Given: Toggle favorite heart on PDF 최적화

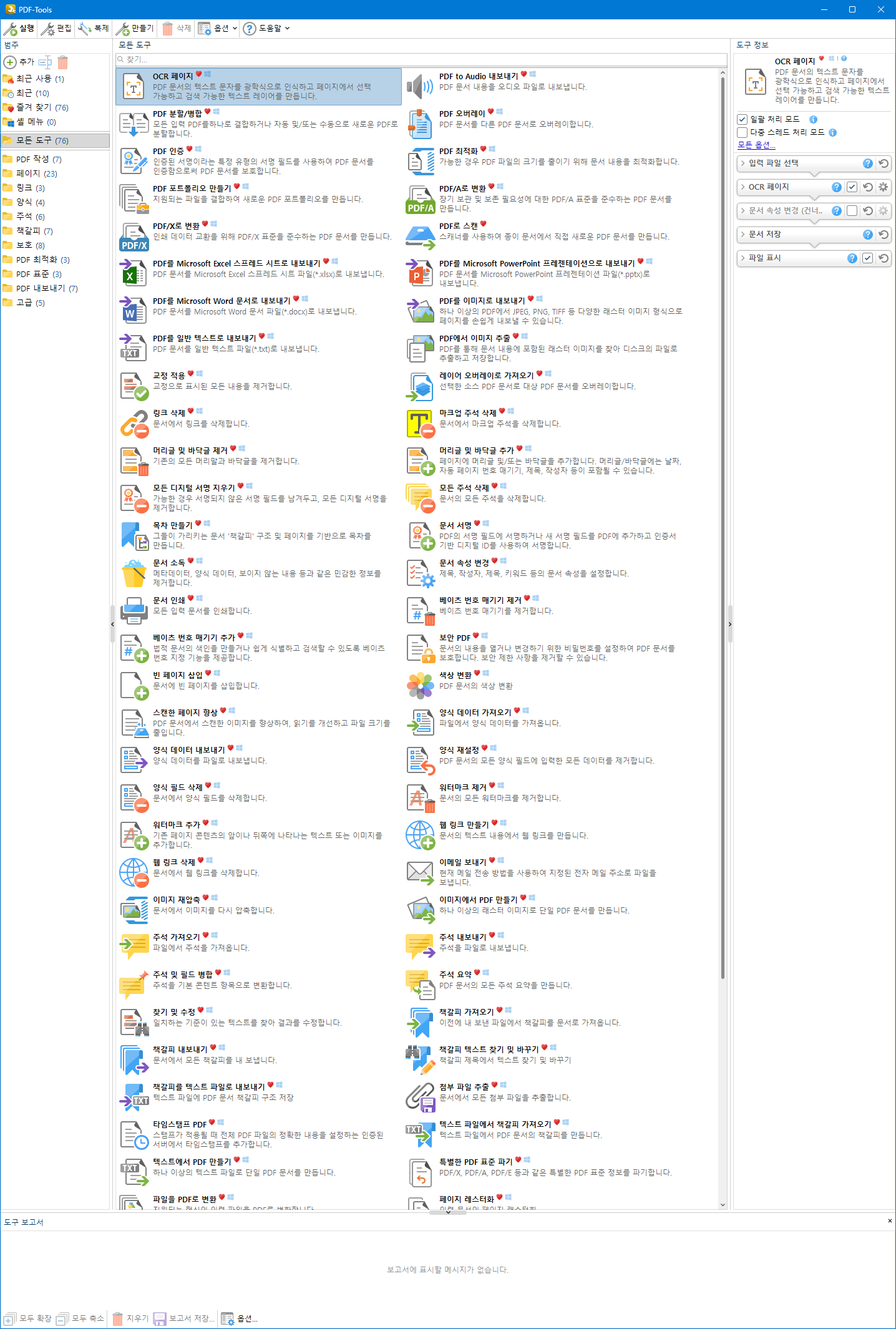Looking at the screenshot, I should point(483,149).
